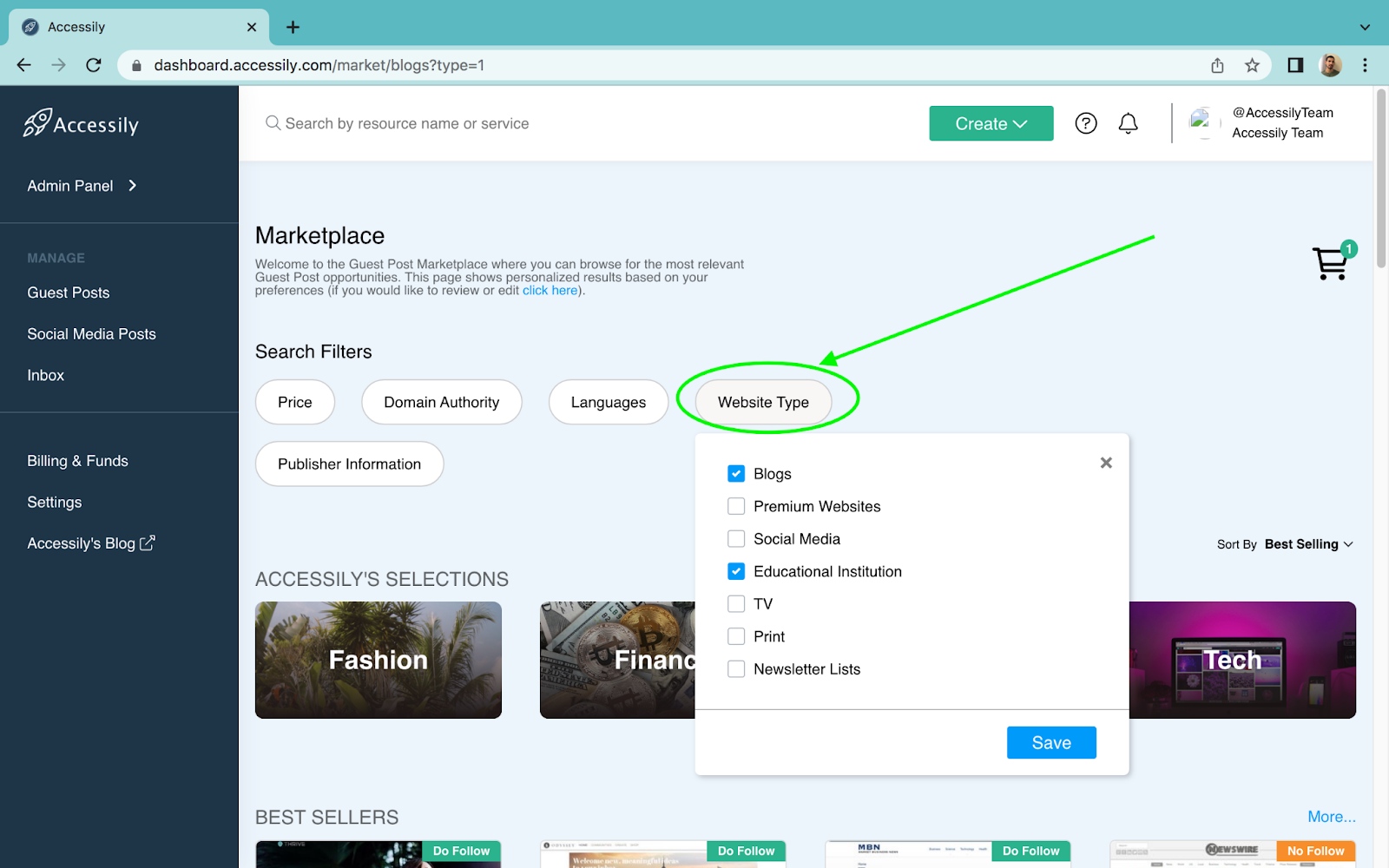Open the Domain Authority filter
1389x868 pixels.
[x=442, y=402]
